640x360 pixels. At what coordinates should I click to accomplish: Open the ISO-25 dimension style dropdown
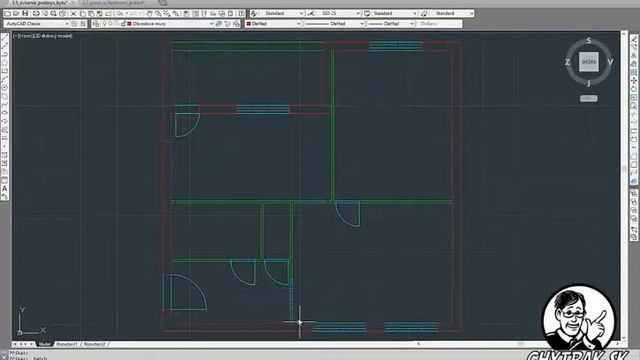coord(338,13)
